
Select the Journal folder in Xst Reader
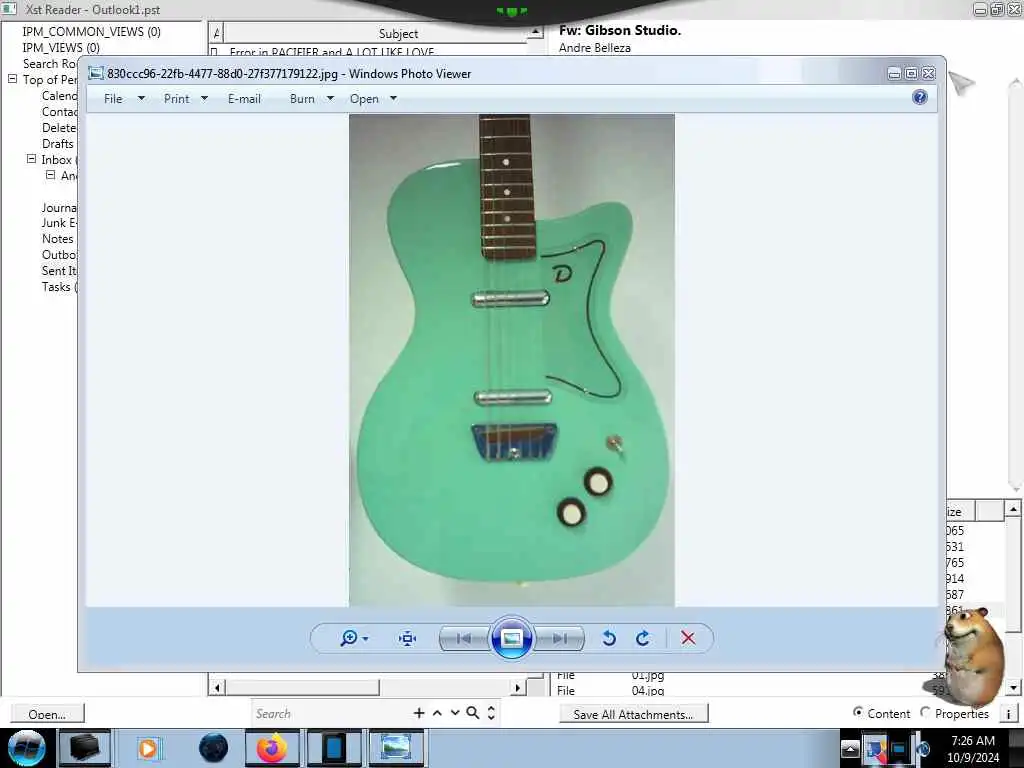coord(59,208)
